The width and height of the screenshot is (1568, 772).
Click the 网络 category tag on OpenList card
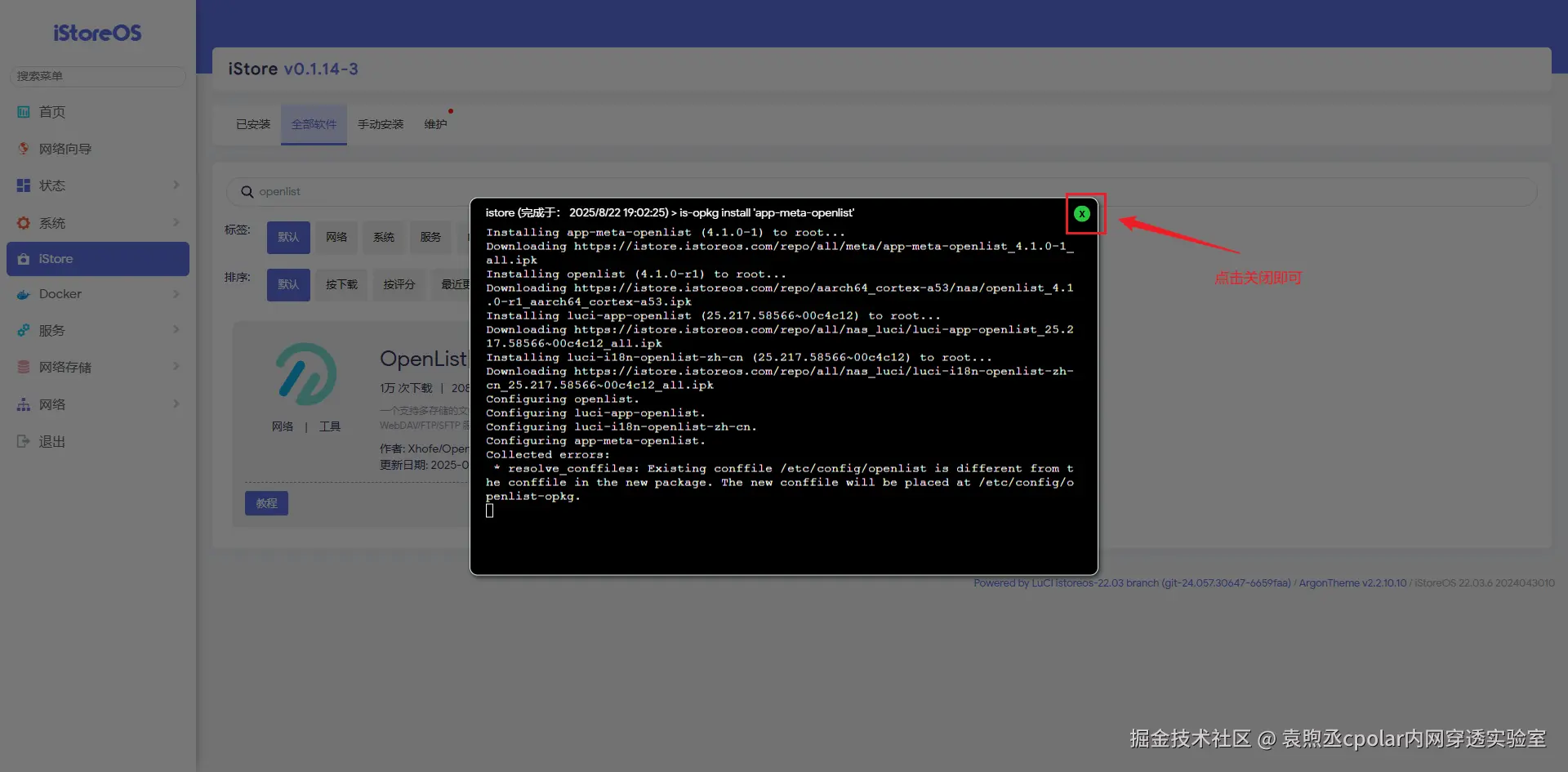pos(283,426)
